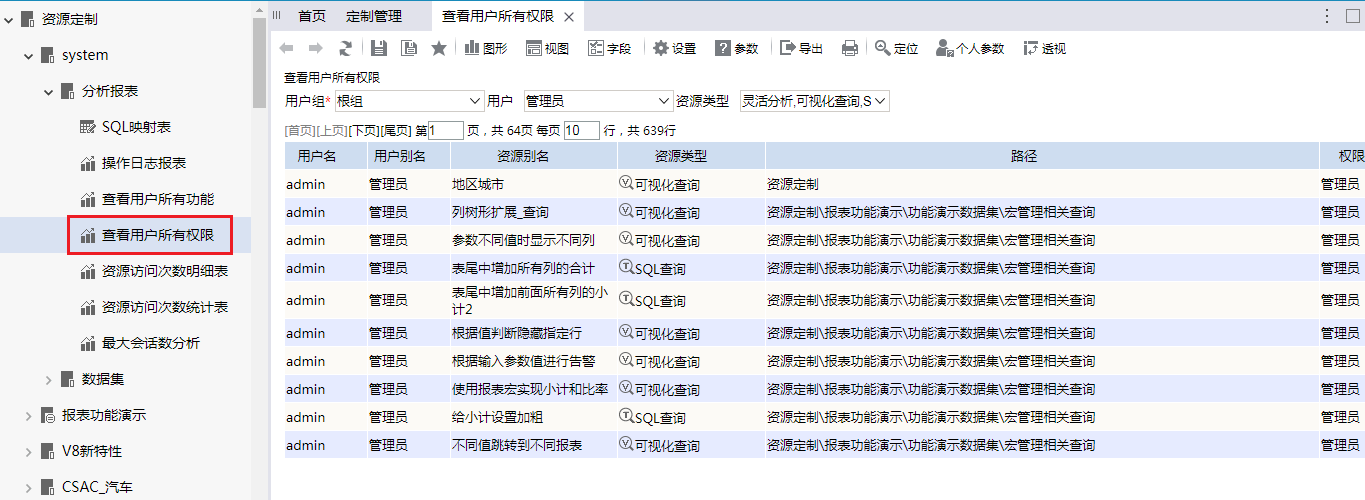1365x500 pixels.
Task: Click the 首页 first page link
Action: point(300,130)
